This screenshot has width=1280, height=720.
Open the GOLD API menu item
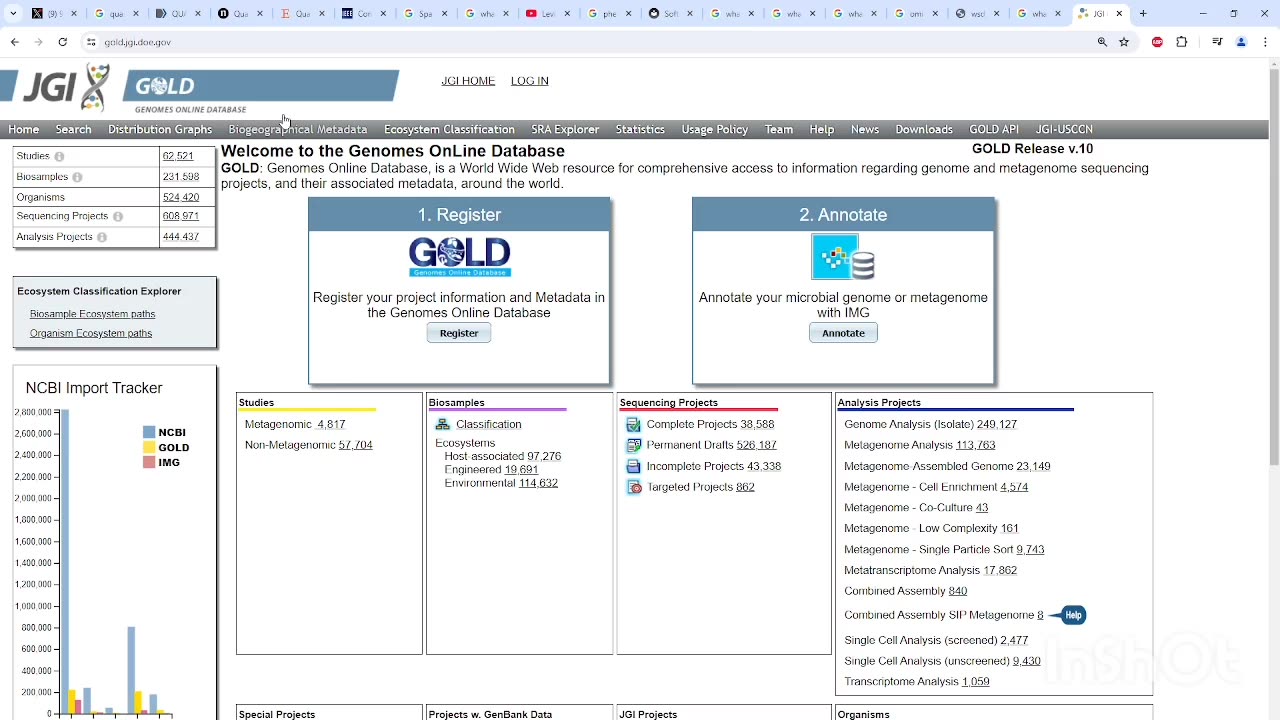click(994, 130)
